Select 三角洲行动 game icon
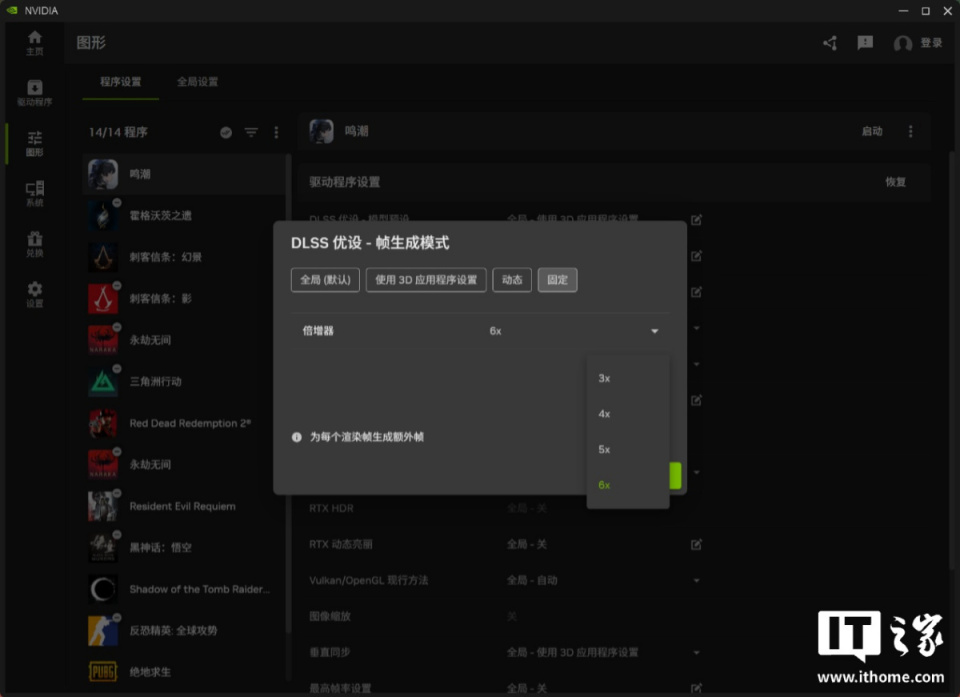The height and width of the screenshot is (697, 960). (103, 382)
